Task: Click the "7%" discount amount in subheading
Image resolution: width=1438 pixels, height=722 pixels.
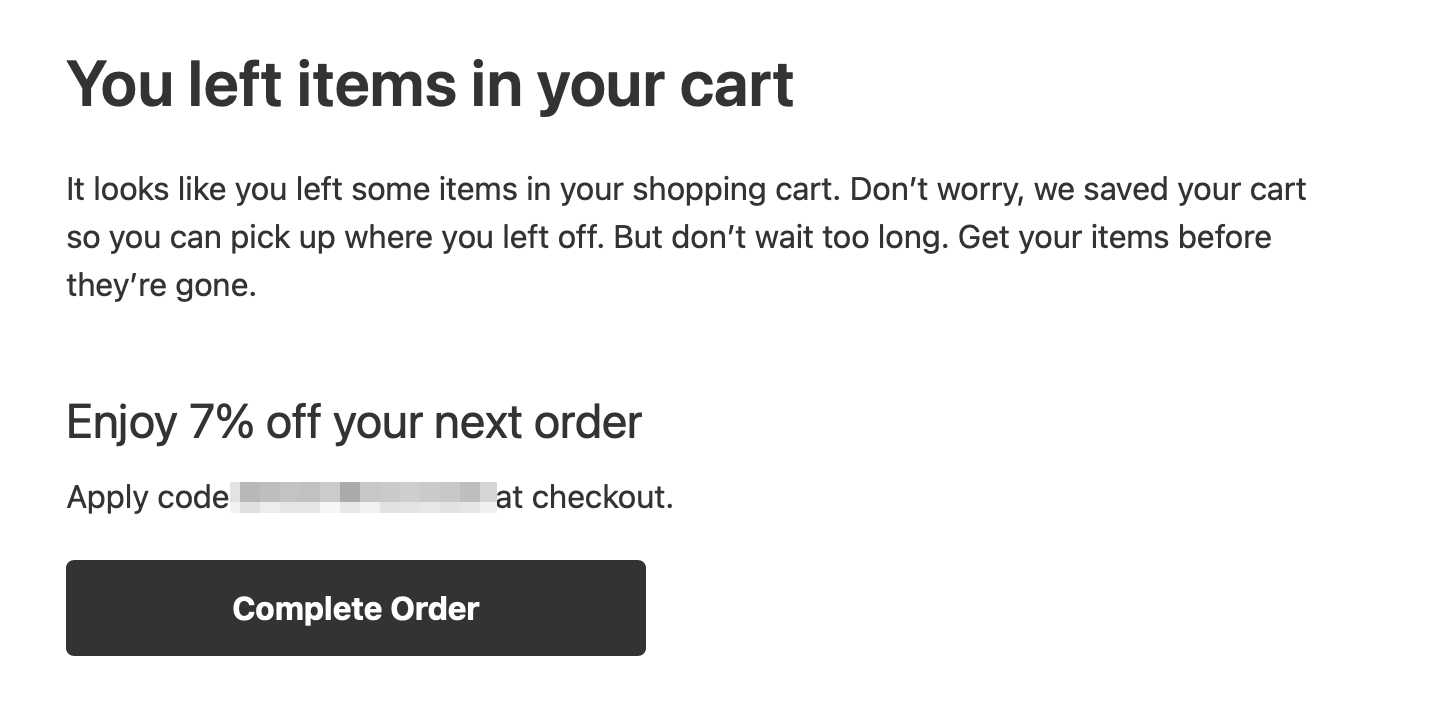Action: [x=221, y=423]
